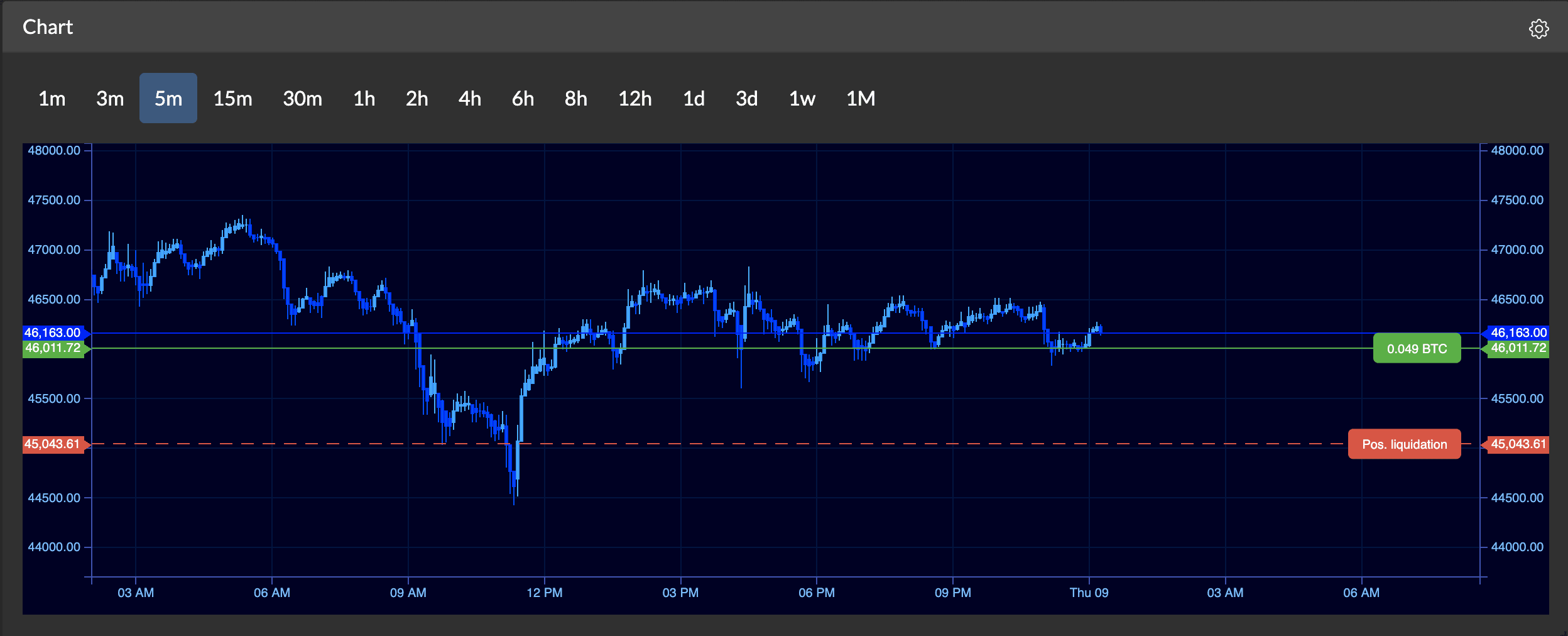Select the 1m timeframe
Image resolution: width=1568 pixels, height=636 pixels.
click(x=52, y=99)
